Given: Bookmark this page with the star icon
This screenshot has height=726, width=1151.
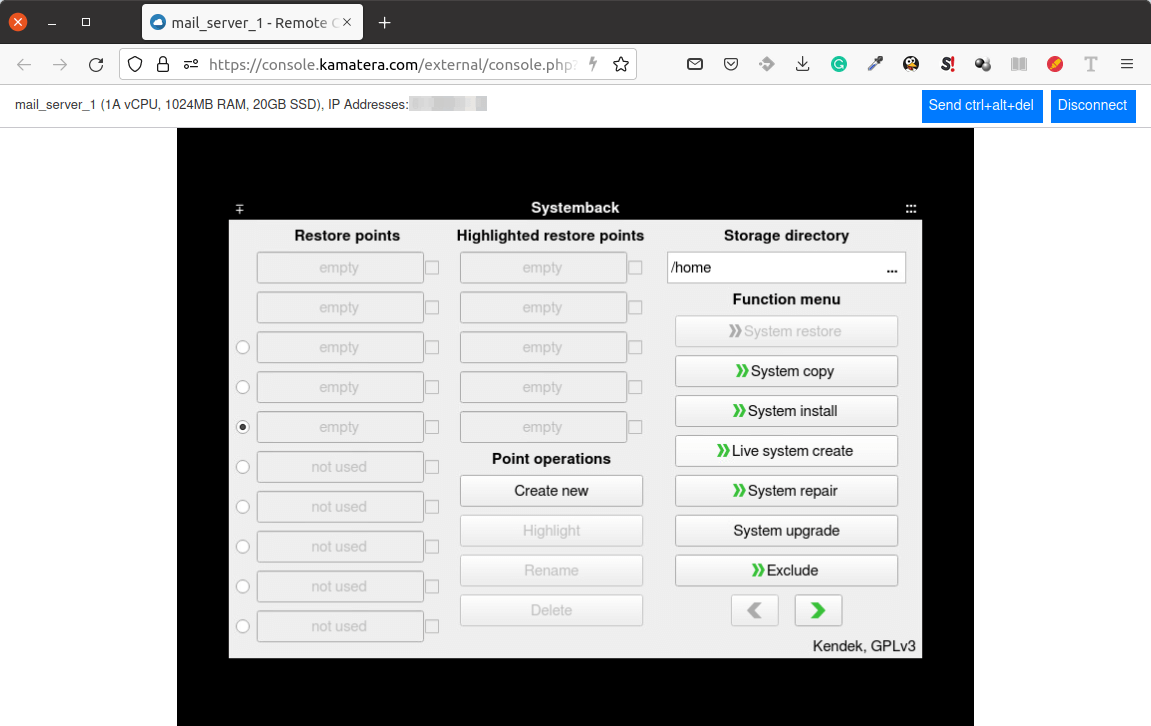Looking at the screenshot, I should click(621, 64).
